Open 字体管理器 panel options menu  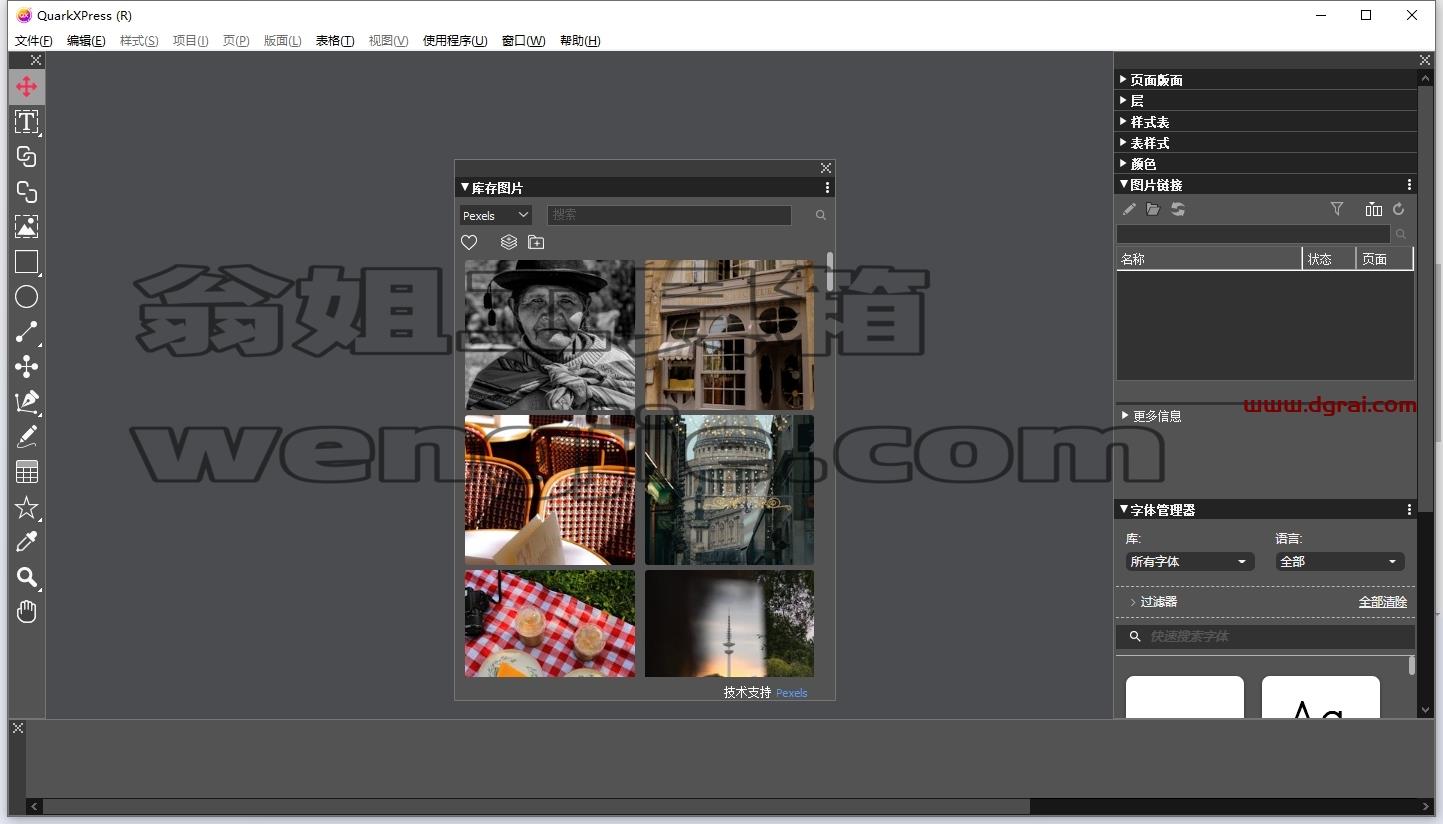tap(1409, 510)
